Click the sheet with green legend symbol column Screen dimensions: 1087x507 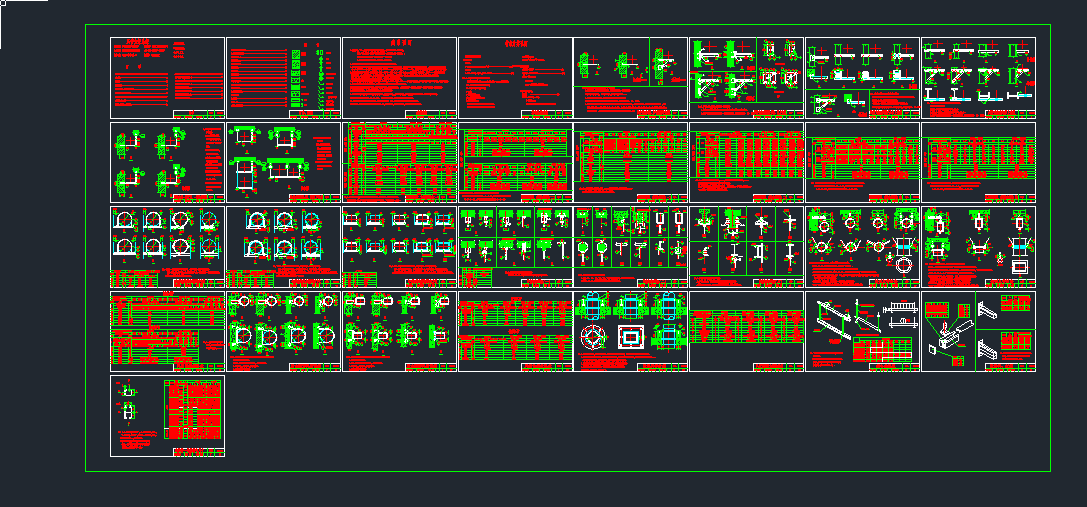[283, 78]
